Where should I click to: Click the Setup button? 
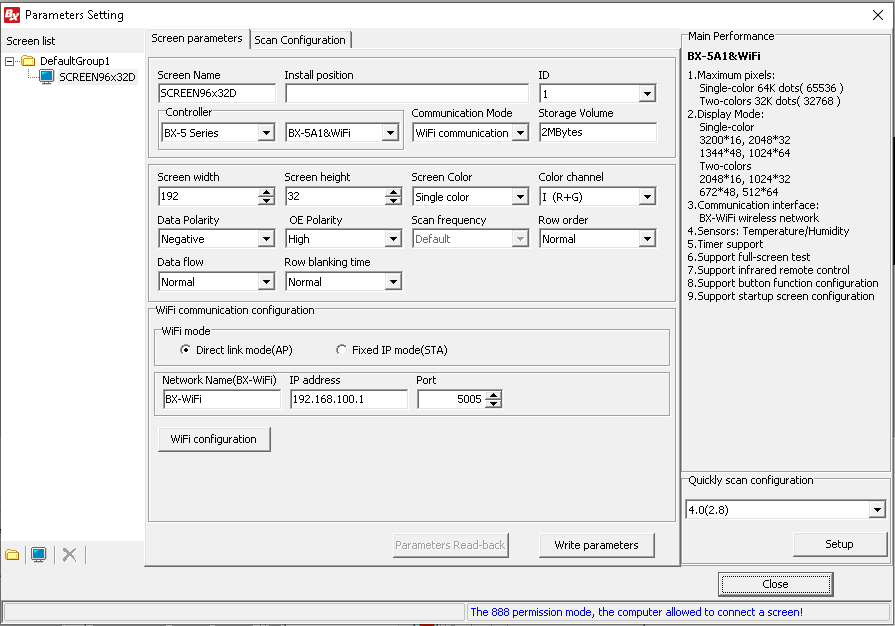tap(840, 544)
